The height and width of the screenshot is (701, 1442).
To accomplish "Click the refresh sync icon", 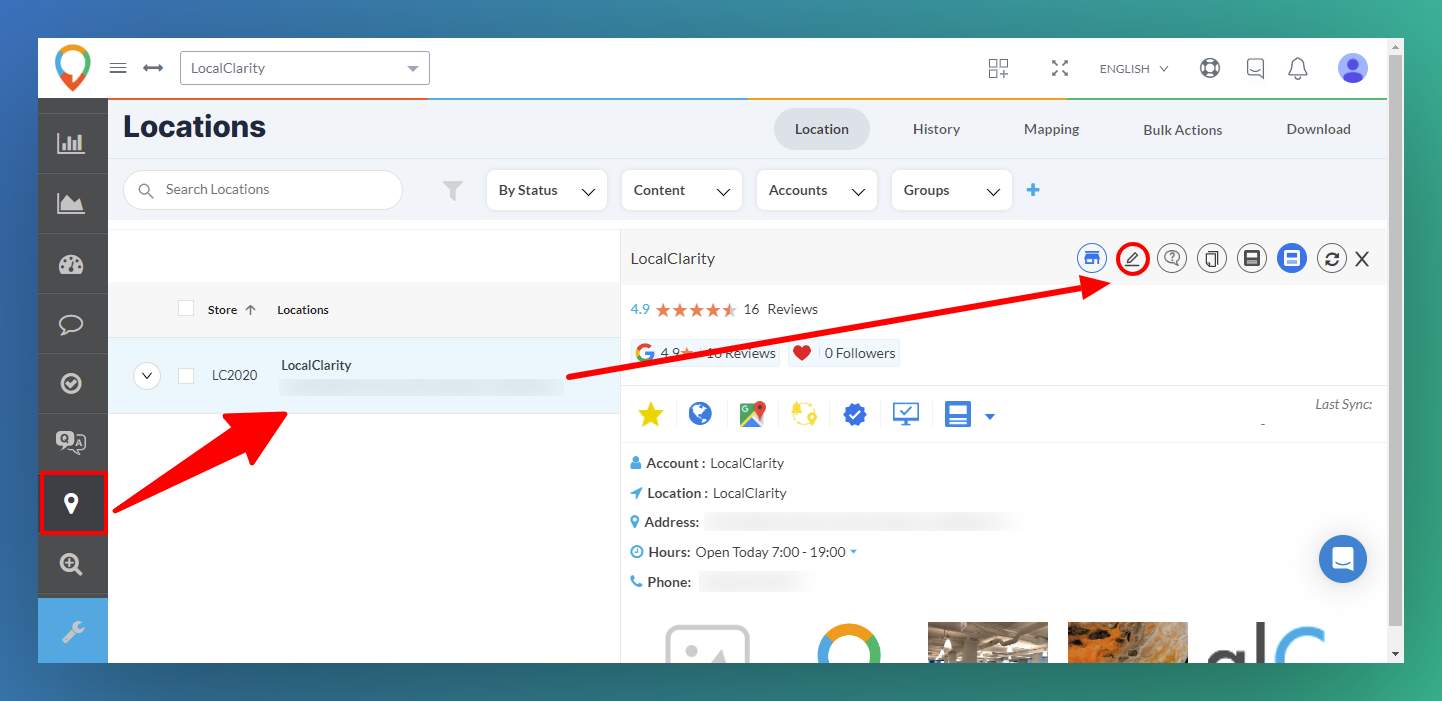I will pyautogui.click(x=1332, y=259).
